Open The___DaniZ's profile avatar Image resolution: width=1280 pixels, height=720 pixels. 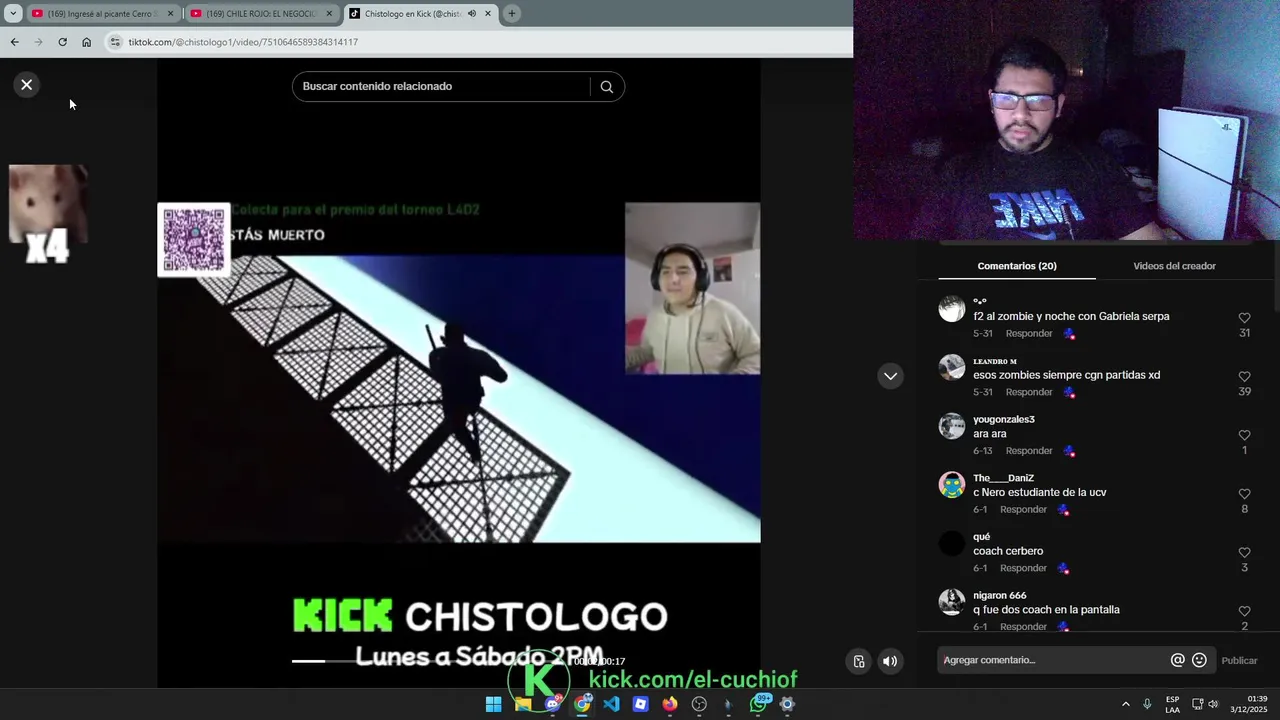pos(952,485)
